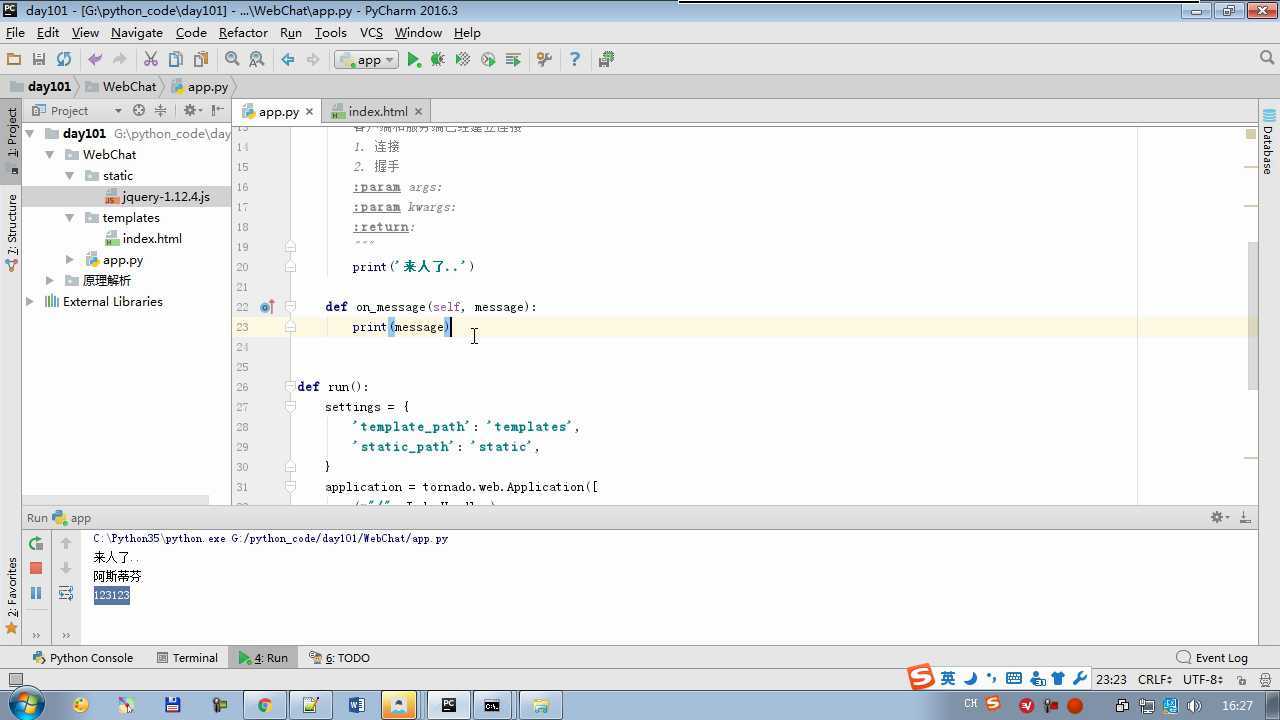Click the UTF-8 encoding status entry
The width and height of the screenshot is (1280, 720).
(1202, 679)
